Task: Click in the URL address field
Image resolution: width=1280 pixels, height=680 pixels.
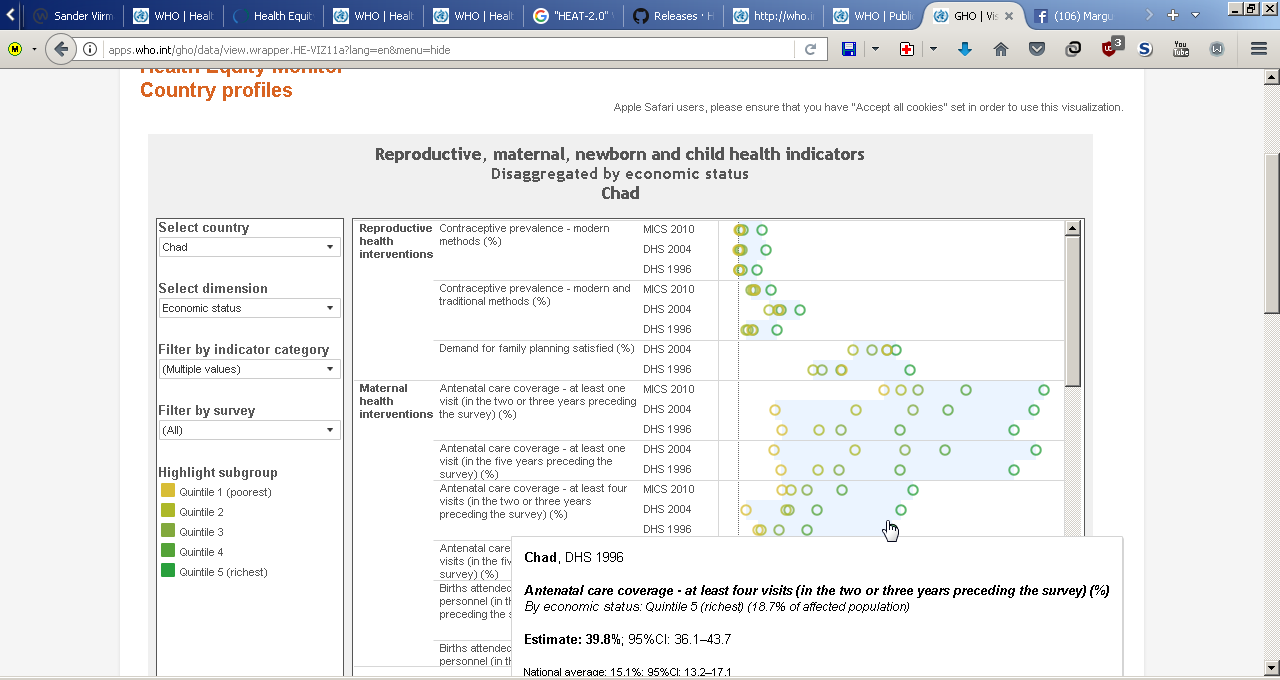Action: (x=450, y=49)
